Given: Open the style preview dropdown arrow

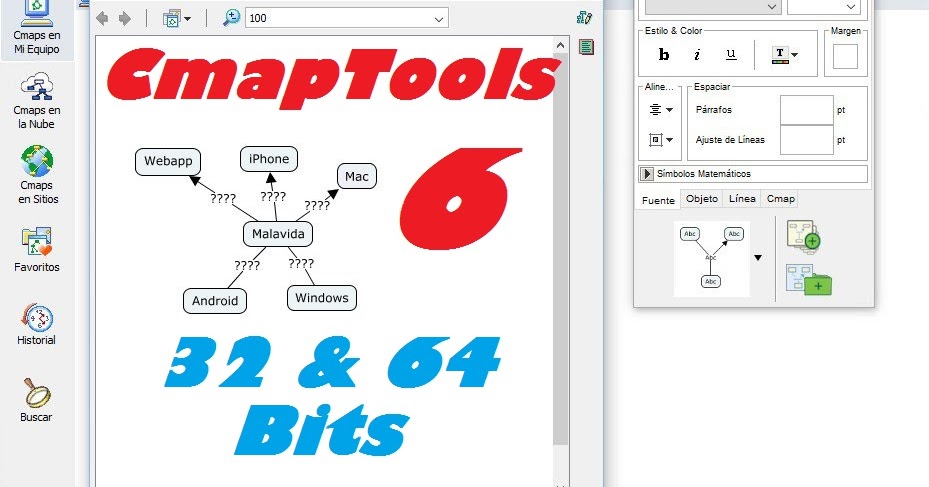Looking at the screenshot, I should [758, 258].
